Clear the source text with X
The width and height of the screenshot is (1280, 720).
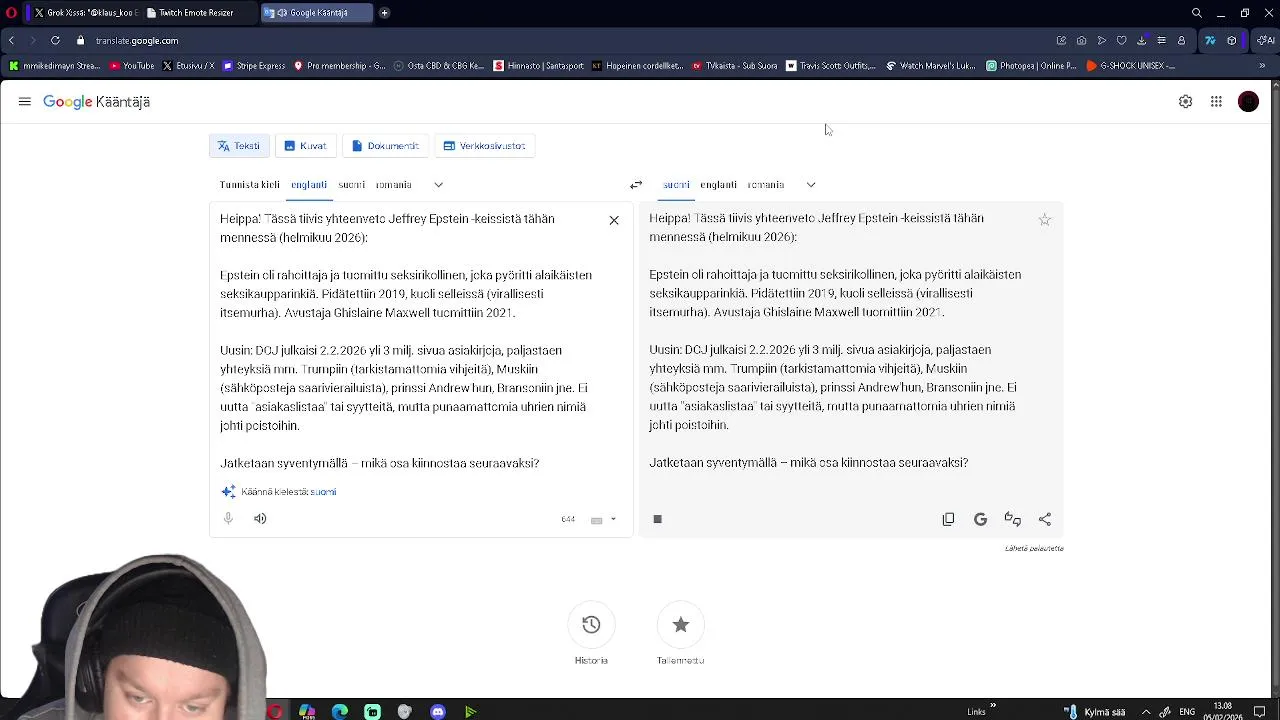(614, 220)
